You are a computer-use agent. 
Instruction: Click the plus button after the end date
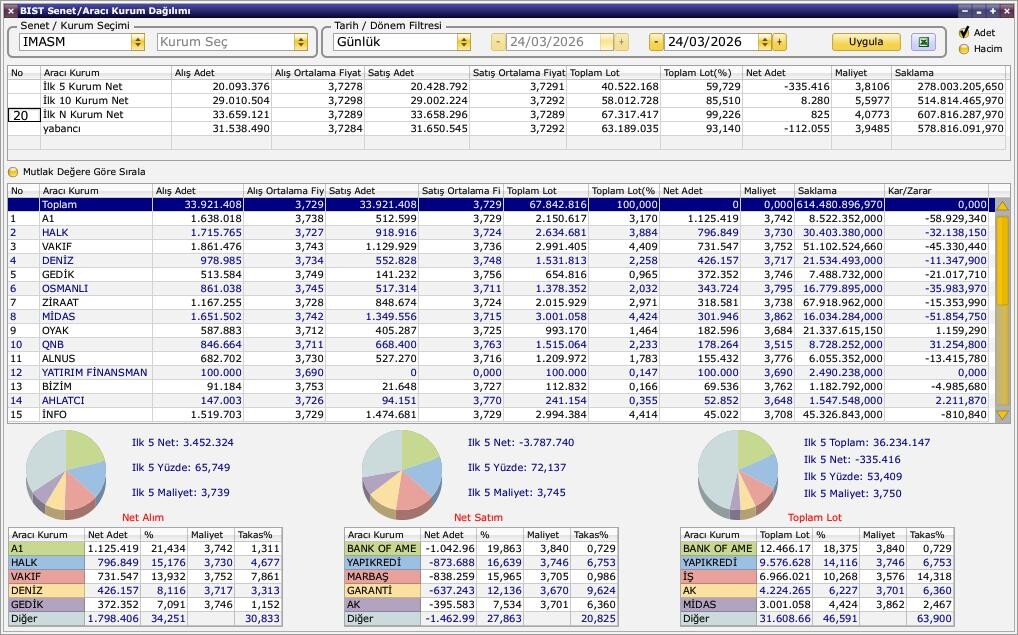click(780, 42)
